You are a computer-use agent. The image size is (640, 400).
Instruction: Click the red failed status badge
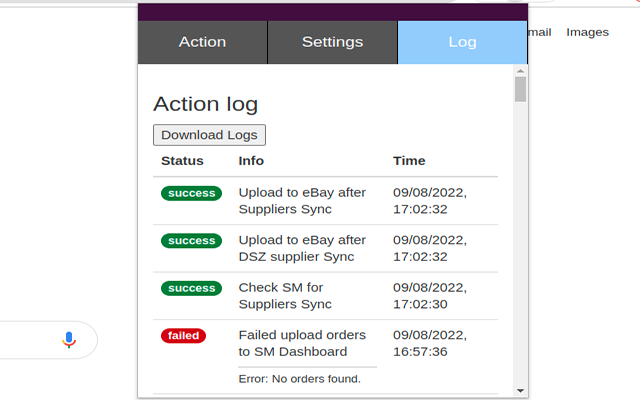[x=183, y=336]
